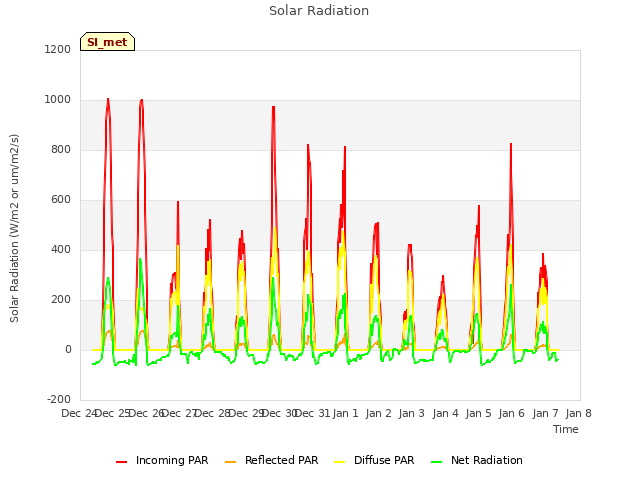This screenshot has height=480, width=640.
Task: Click the -200 y-axis tick label
Action: click(x=59, y=399)
